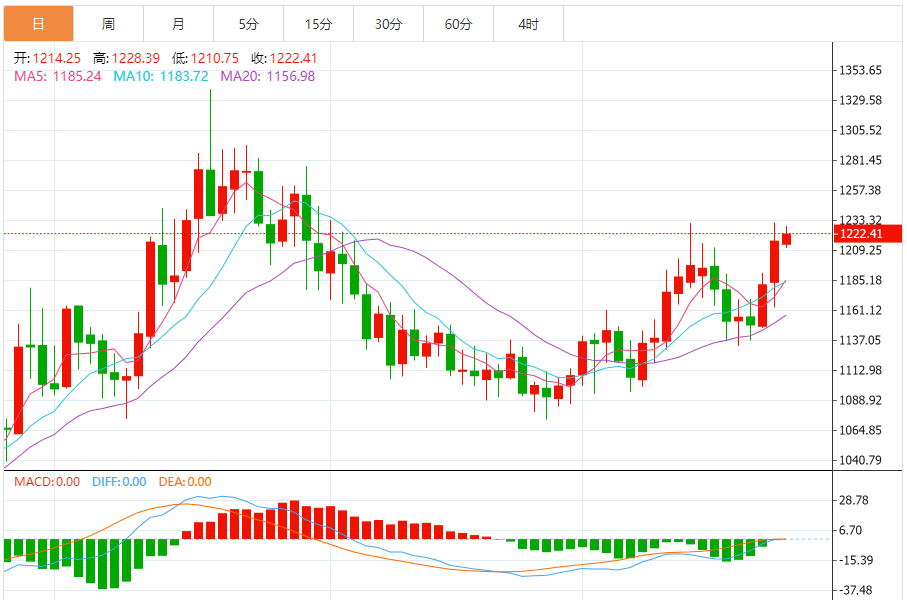
Task: Click the MA20: 1156.98 indicator label
Action: click(267, 76)
